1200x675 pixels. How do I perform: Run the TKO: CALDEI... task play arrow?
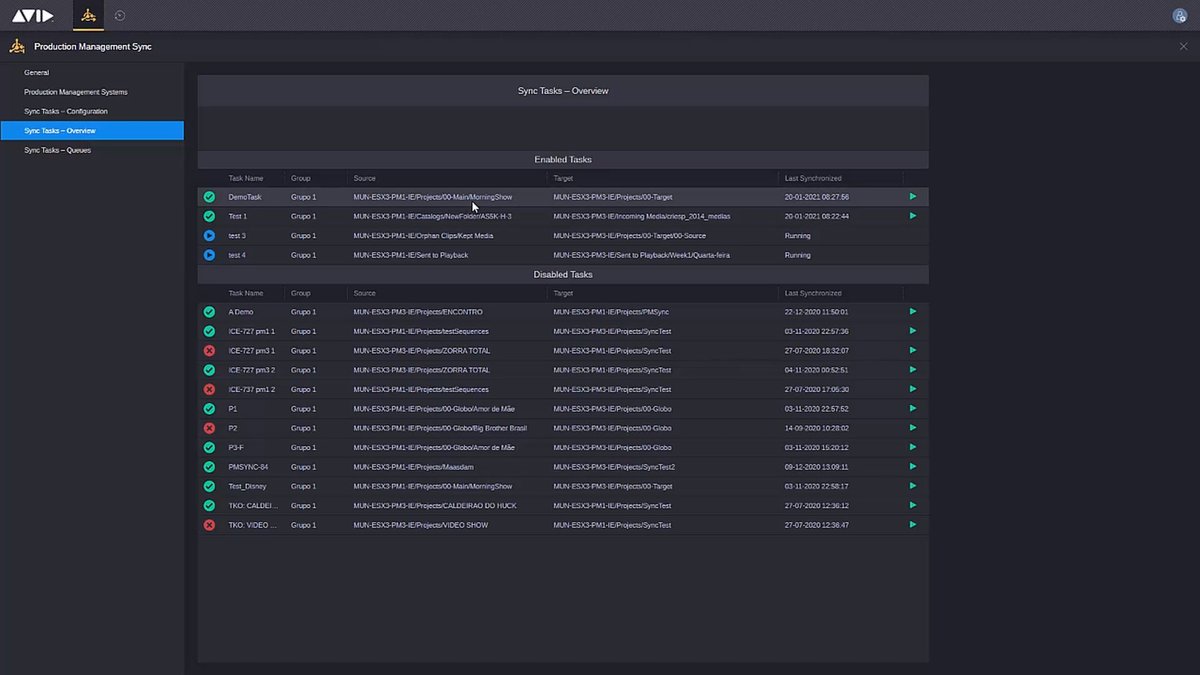pyautogui.click(x=913, y=505)
